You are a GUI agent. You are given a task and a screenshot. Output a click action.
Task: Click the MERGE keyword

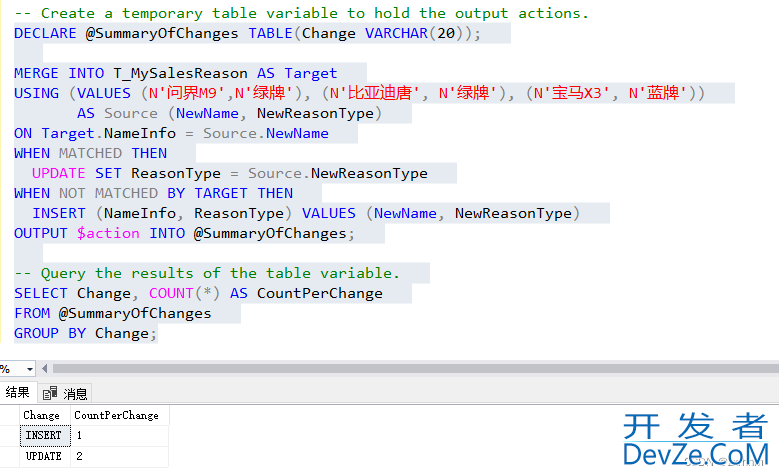(36, 73)
